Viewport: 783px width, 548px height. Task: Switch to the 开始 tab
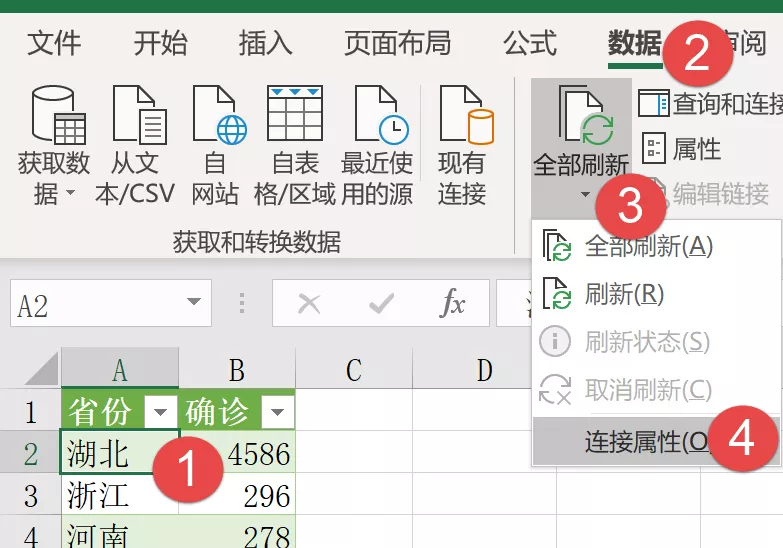click(x=161, y=43)
